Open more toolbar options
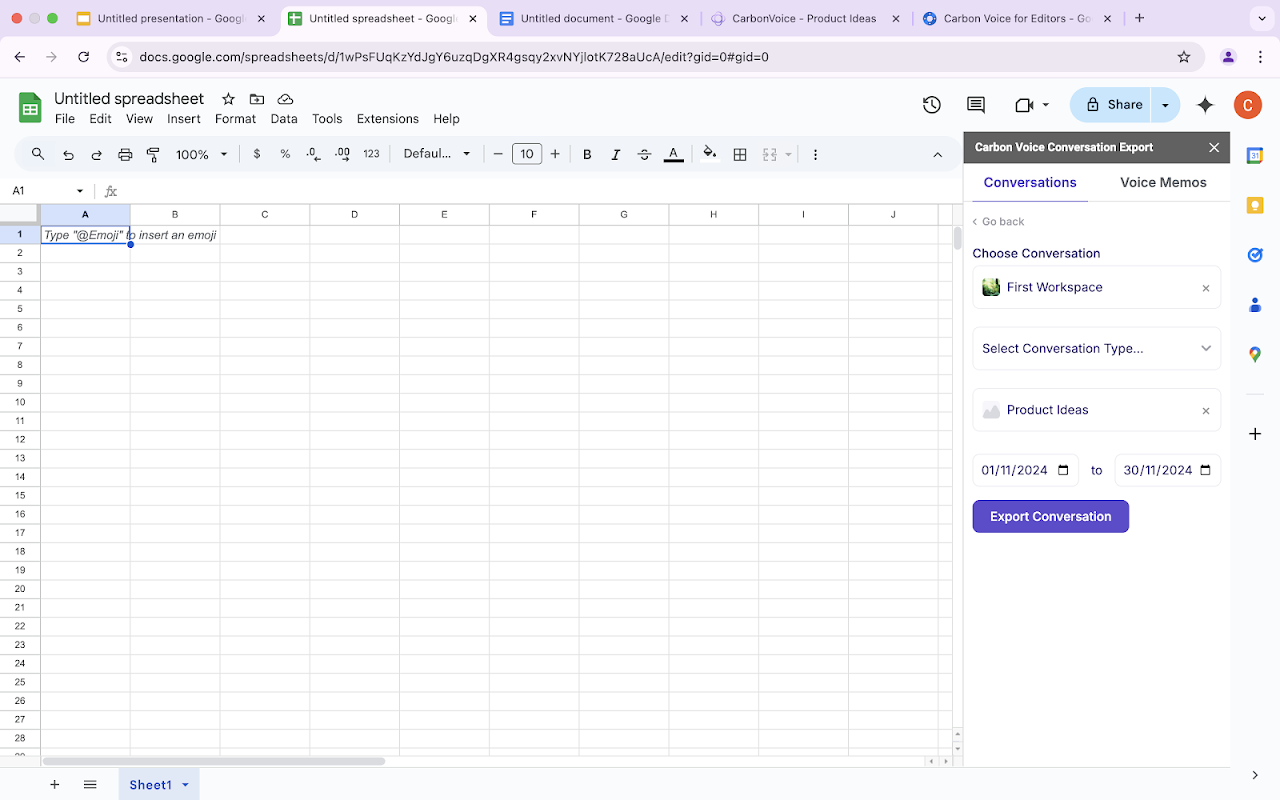Viewport: 1280px width, 800px height. pyautogui.click(x=816, y=155)
